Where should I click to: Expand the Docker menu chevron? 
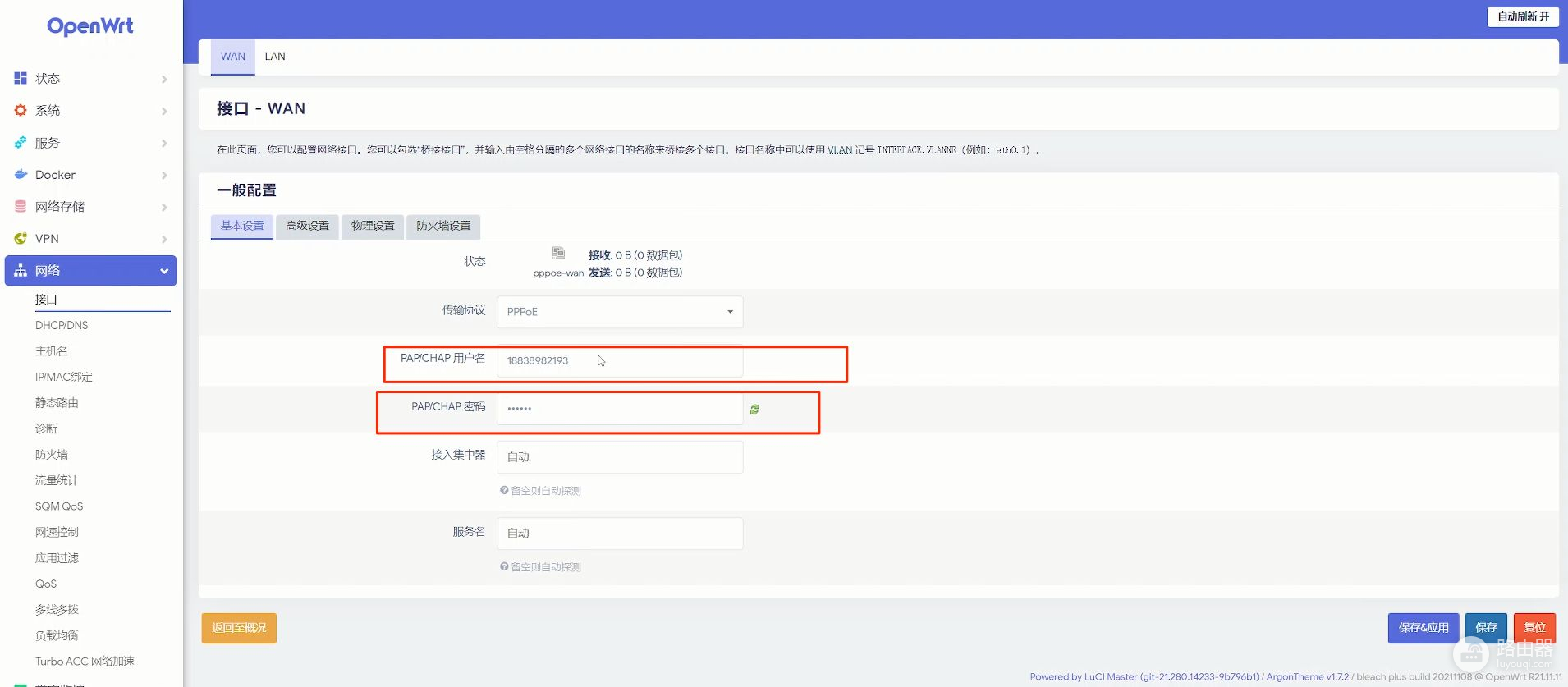(x=164, y=175)
